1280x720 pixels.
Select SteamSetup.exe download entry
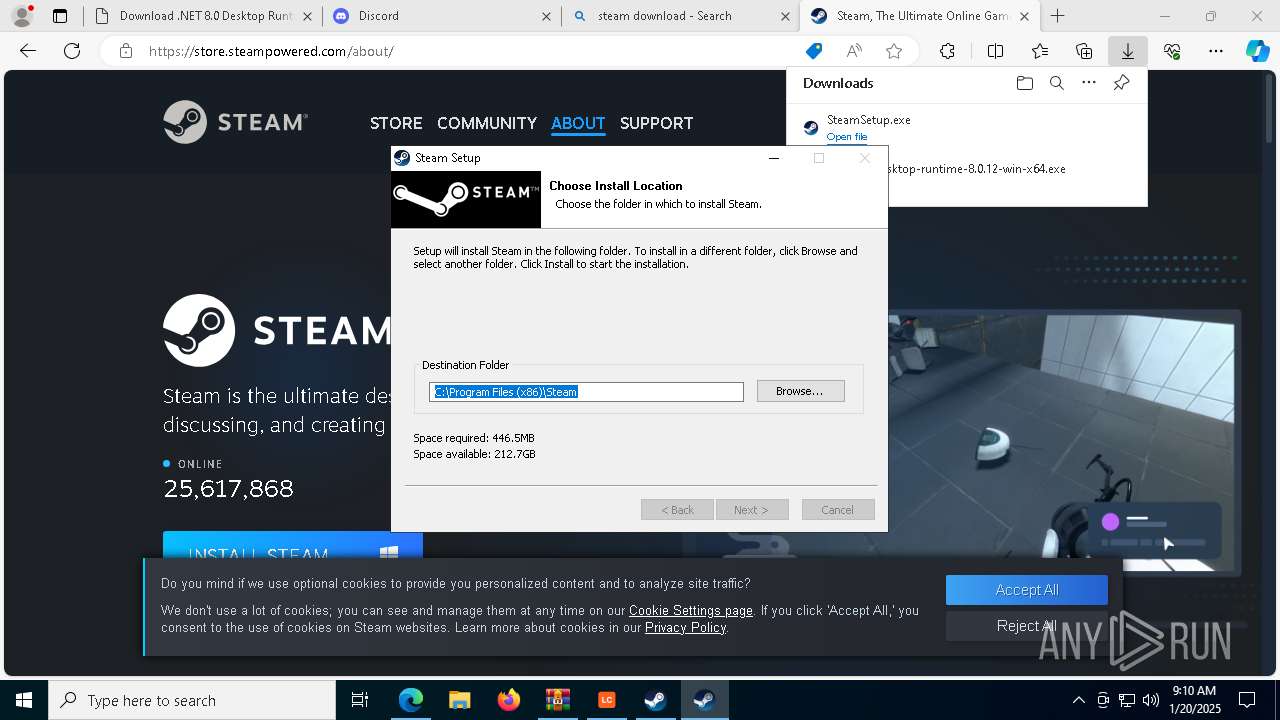(966, 127)
